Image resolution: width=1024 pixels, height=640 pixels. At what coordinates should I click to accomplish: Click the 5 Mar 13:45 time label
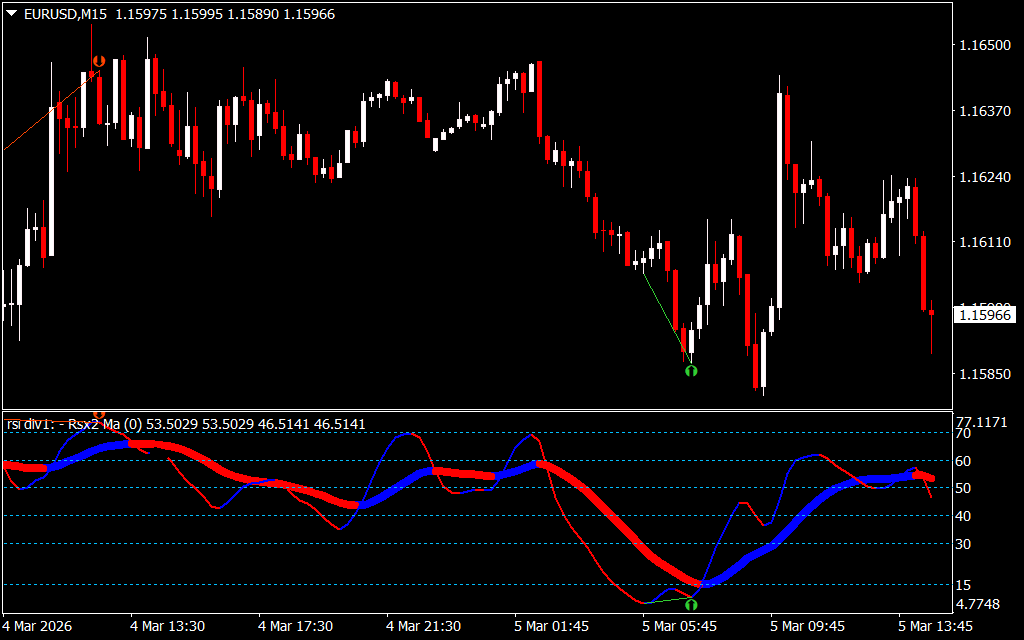coord(935,626)
